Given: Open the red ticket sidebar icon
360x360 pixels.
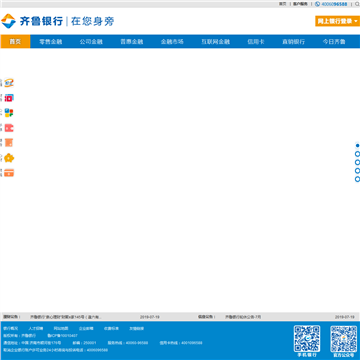Looking at the screenshot, I should pos(9,98).
